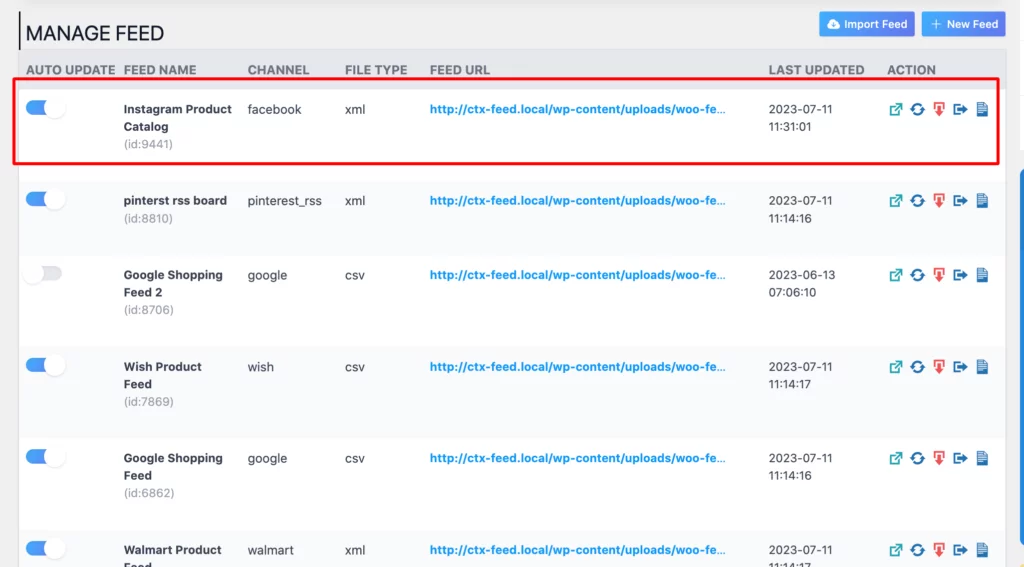This screenshot has width=1024, height=567.
Task: Regenerate the pinterst rss board feed
Action: click(x=918, y=201)
